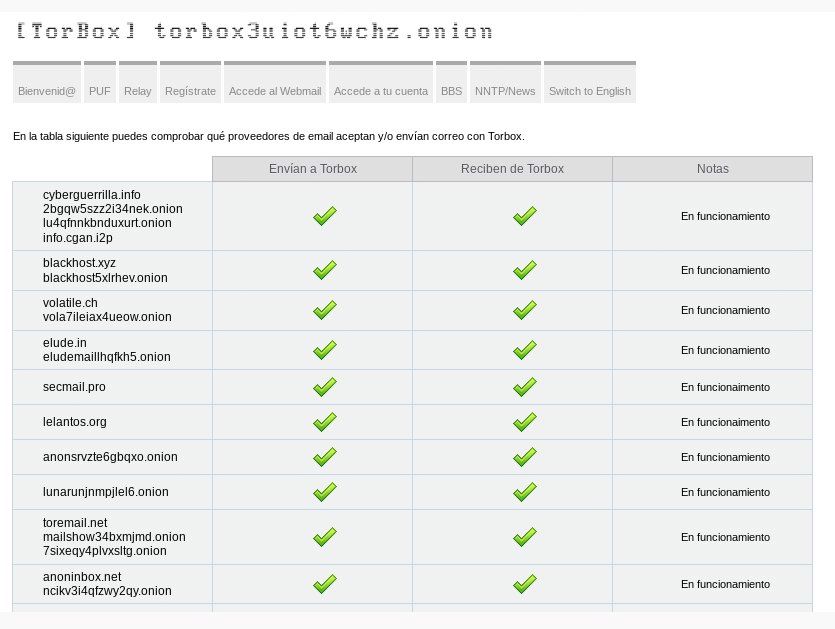Screen dimensions: 835x629
Task: Click the TorBox onion site title
Action: (255, 31)
